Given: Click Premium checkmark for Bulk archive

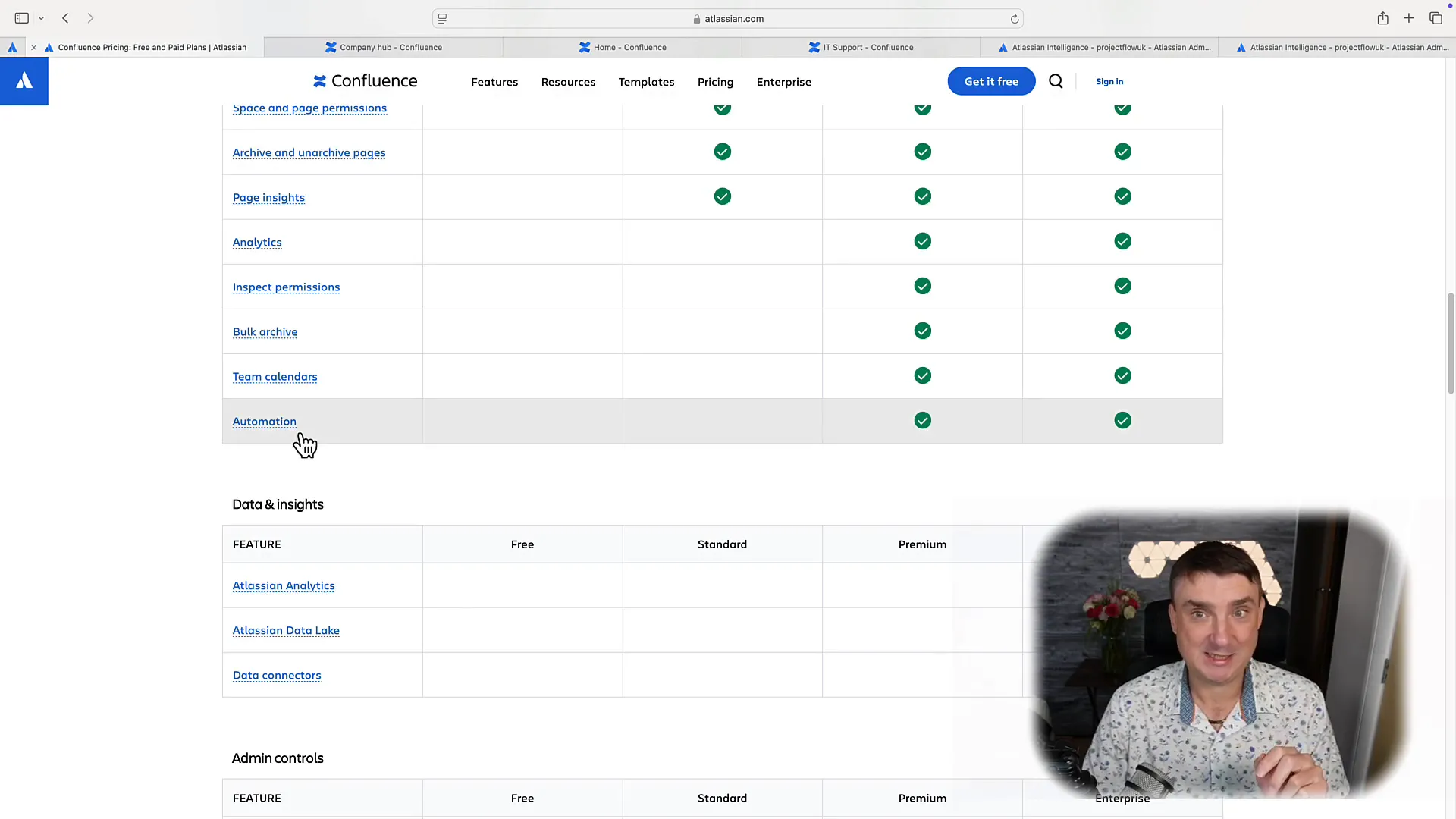Looking at the screenshot, I should (923, 331).
